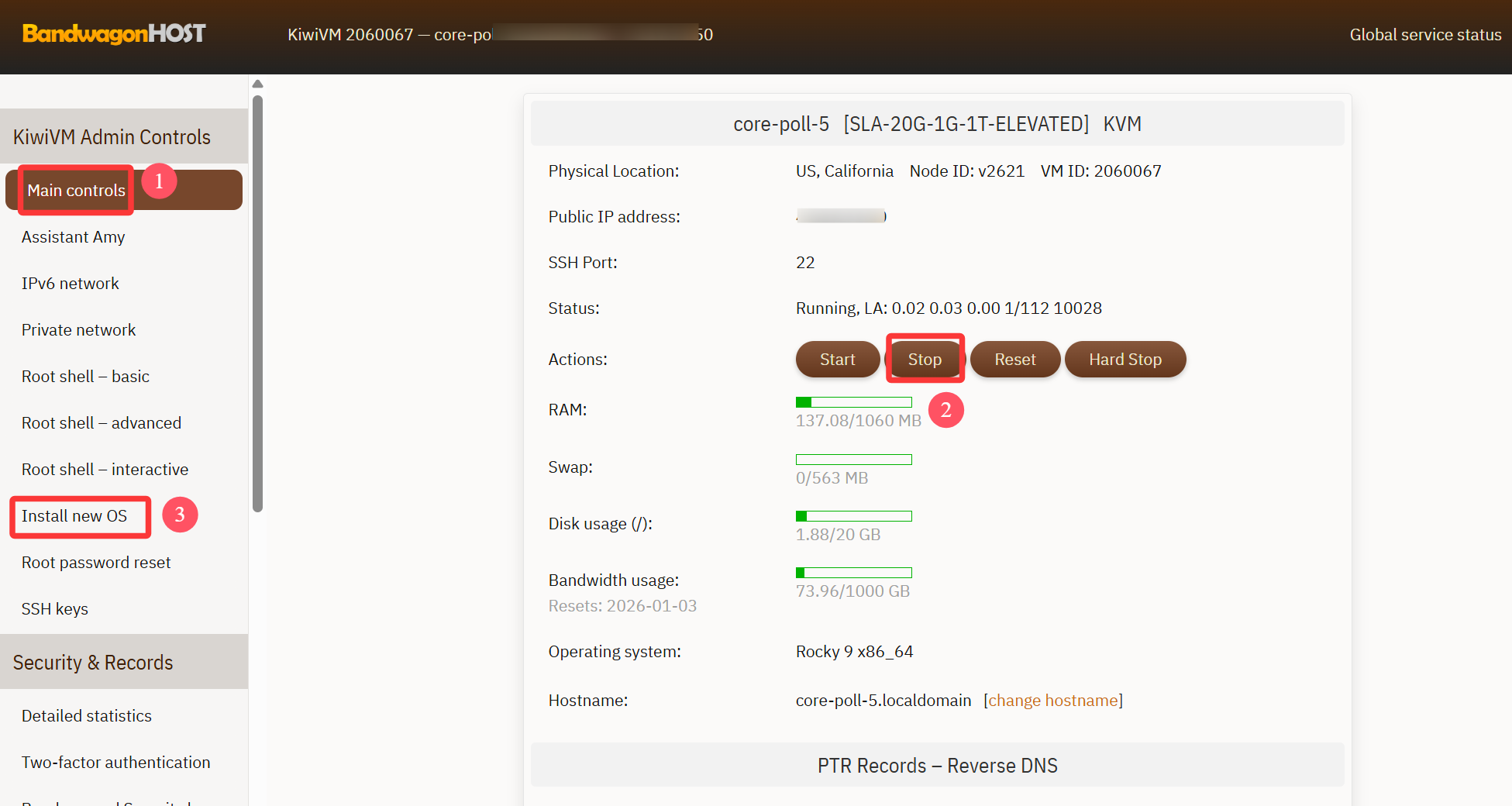Navigate to SSH keys page
Screen dimensions: 1512x806
pos(54,609)
